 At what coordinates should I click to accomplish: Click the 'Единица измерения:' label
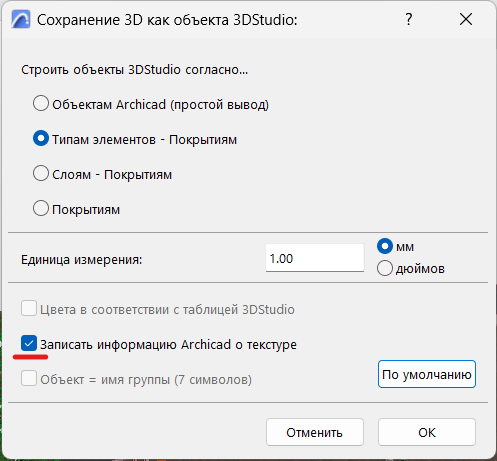pyautogui.click(x=81, y=259)
